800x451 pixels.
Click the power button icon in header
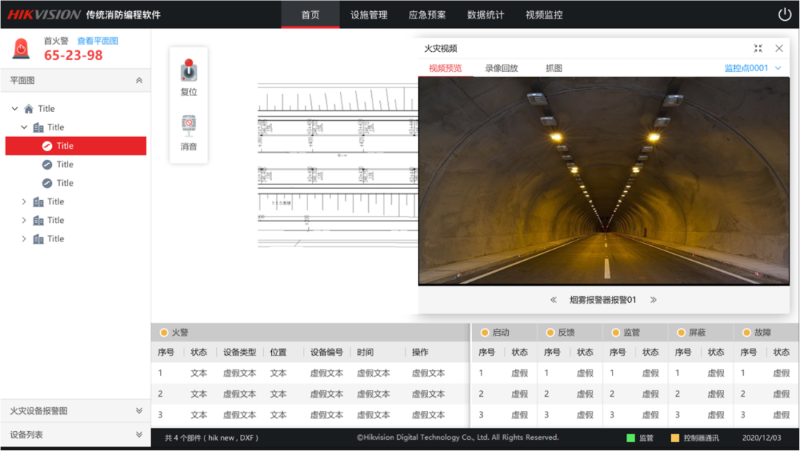click(x=784, y=15)
